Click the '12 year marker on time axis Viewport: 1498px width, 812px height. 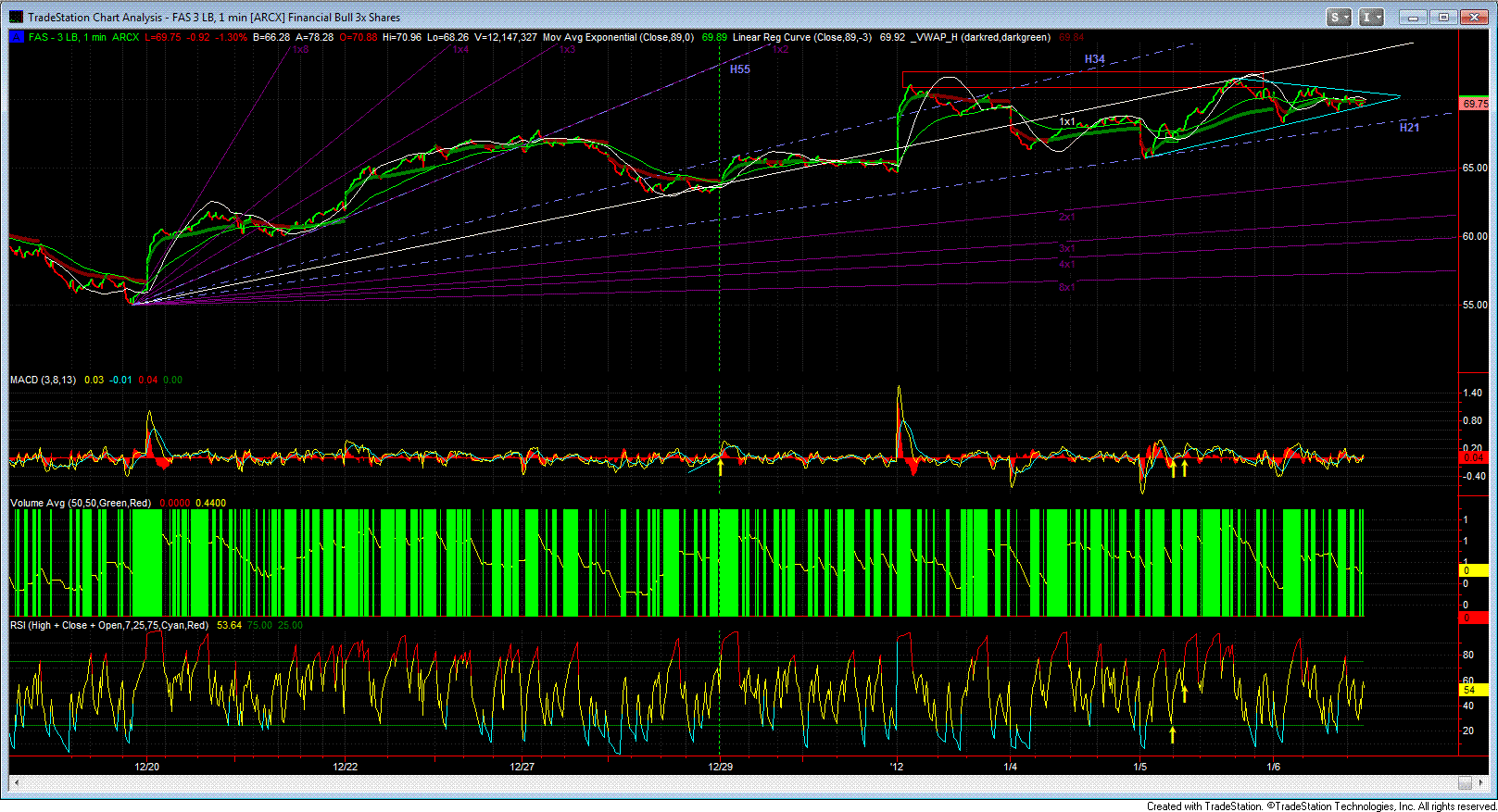897,767
